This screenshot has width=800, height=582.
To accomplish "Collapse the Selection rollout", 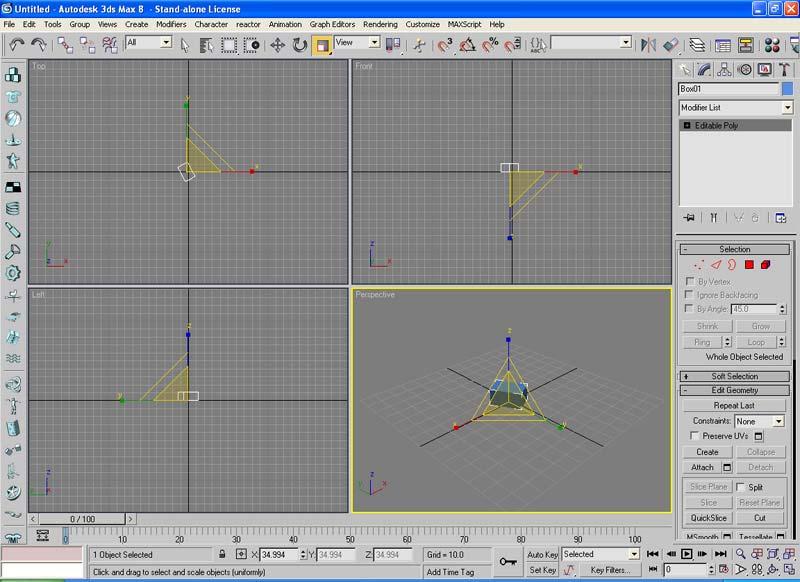I will coord(735,249).
